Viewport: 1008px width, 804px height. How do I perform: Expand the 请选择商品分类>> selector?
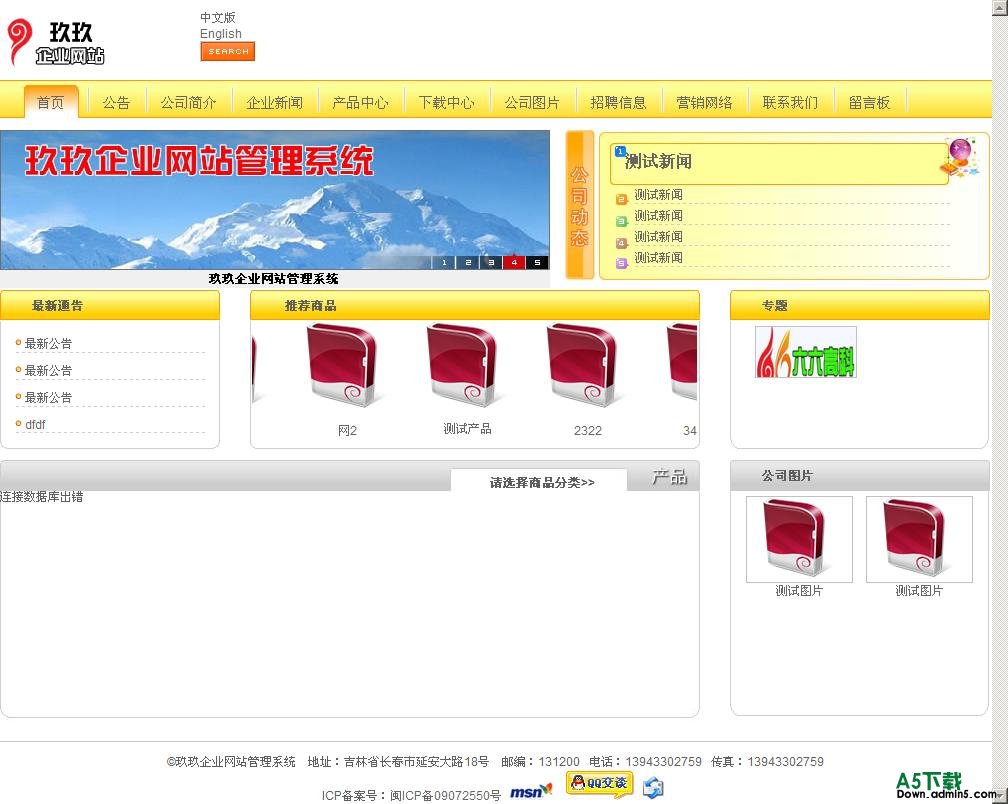(541, 482)
